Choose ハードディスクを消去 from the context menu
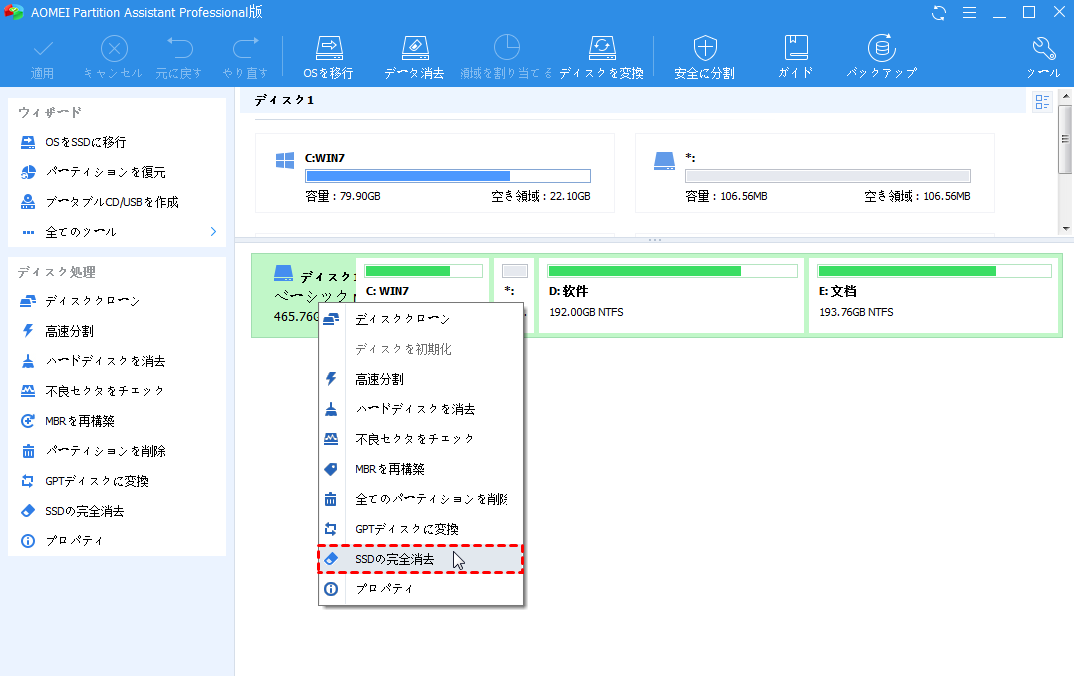1074x676 pixels. click(x=421, y=409)
